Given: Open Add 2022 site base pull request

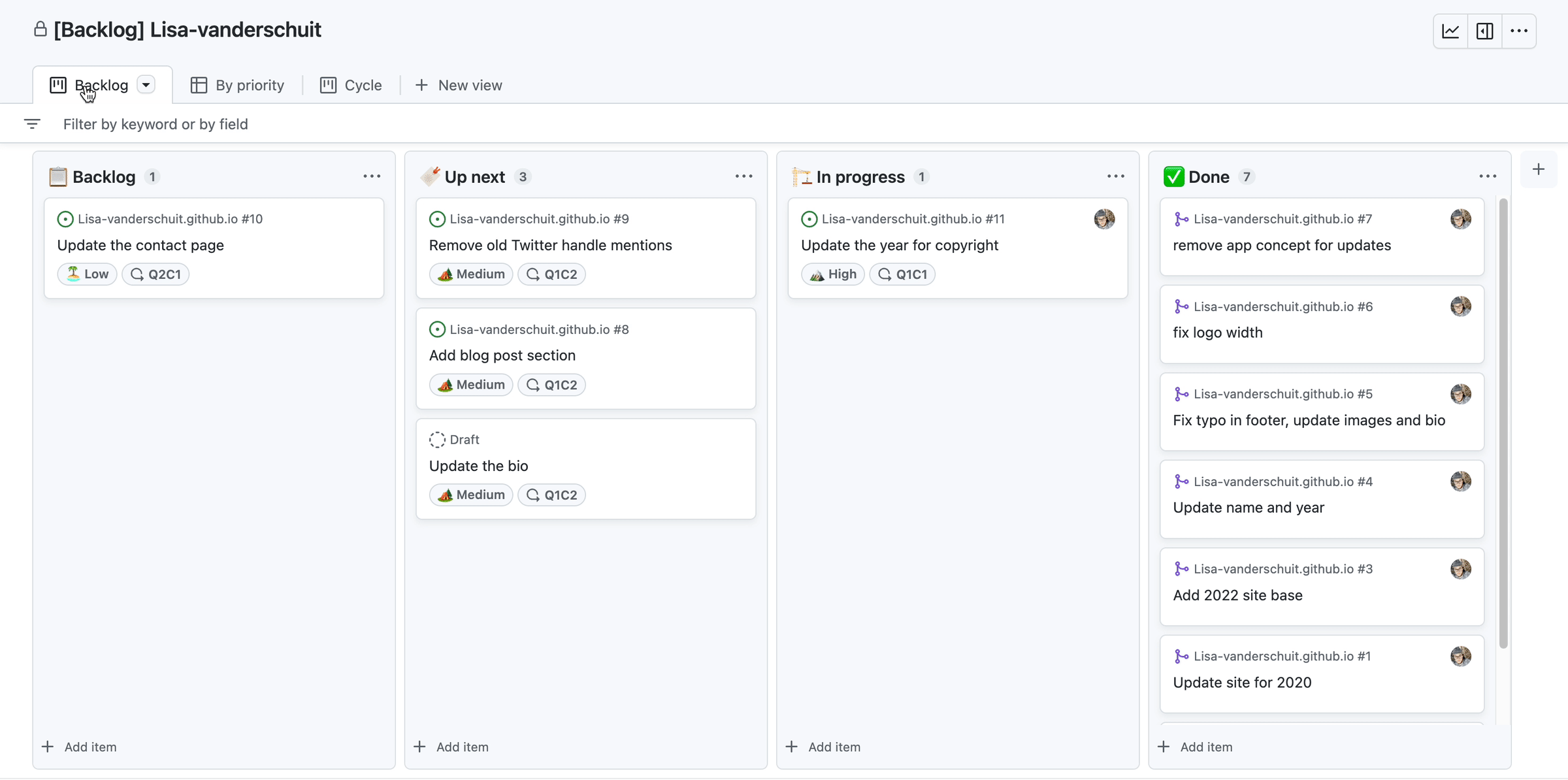Looking at the screenshot, I should tap(1237, 595).
